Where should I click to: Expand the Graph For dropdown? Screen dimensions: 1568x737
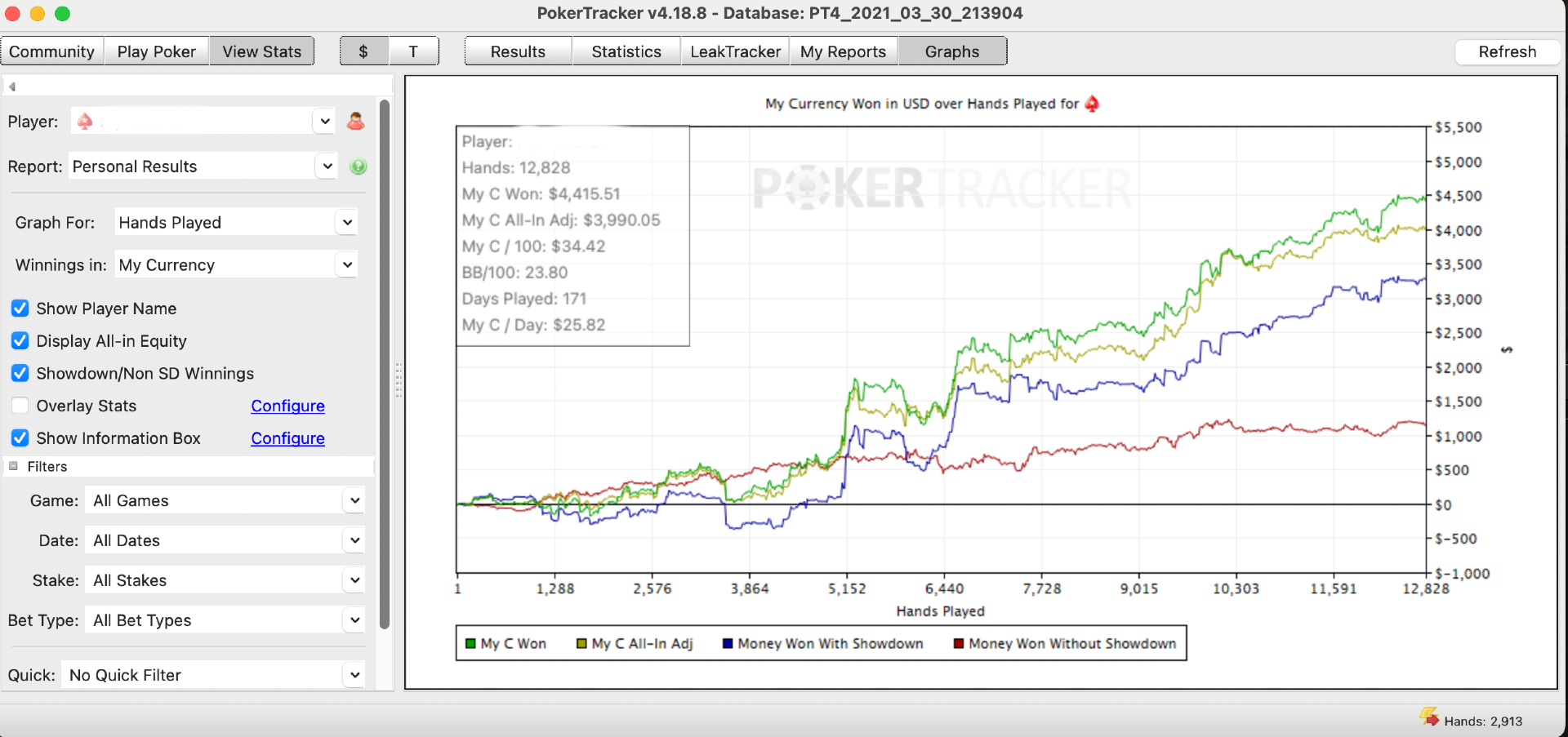tap(347, 222)
